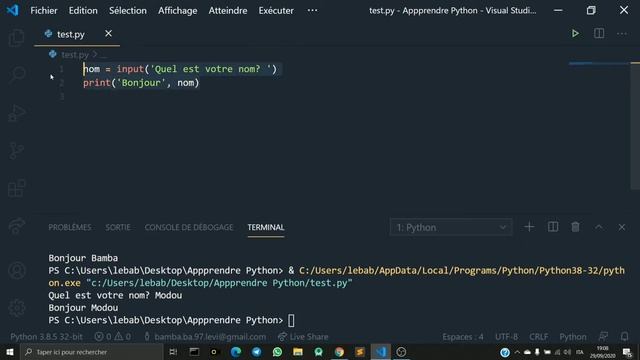
Task: Open the Run and Debug view
Action: coord(17,113)
